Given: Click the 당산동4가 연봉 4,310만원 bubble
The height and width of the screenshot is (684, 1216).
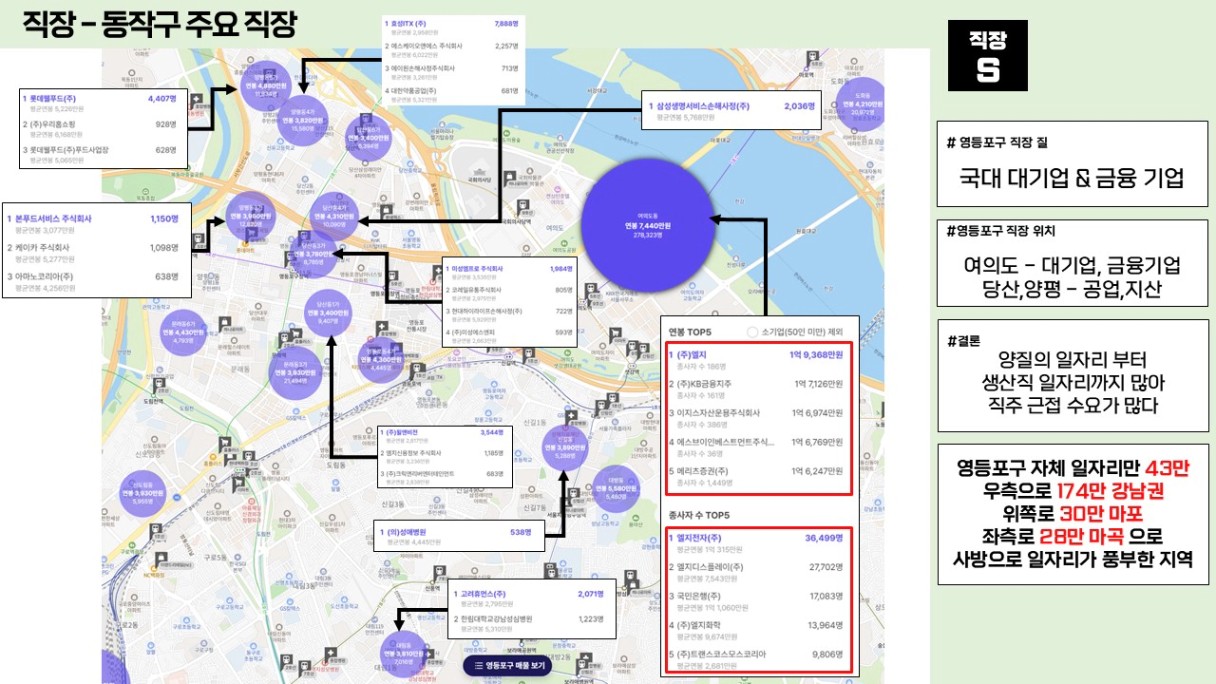Looking at the screenshot, I should coord(334,217).
